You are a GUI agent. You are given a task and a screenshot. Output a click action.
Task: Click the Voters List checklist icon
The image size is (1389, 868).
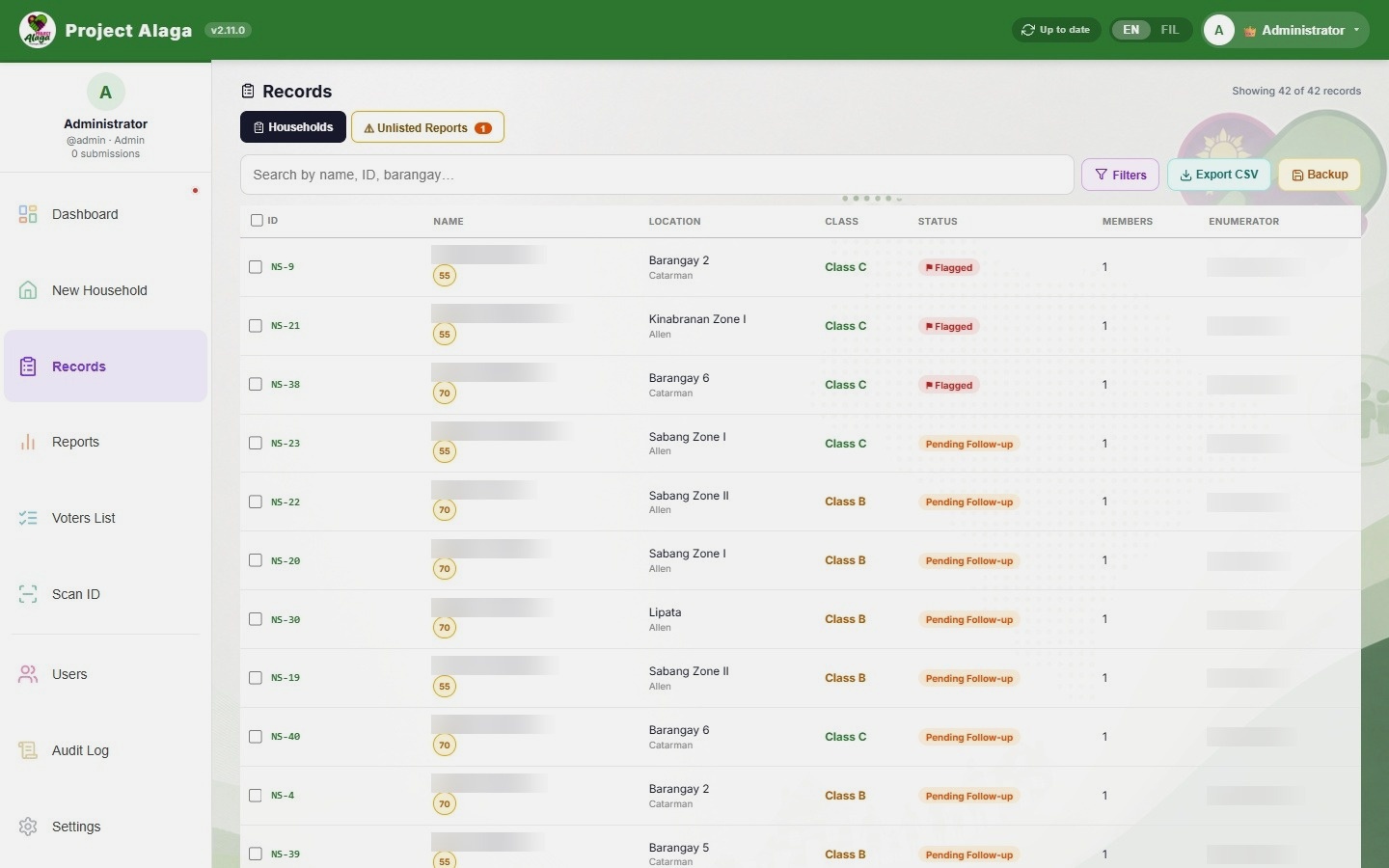coord(28,518)
